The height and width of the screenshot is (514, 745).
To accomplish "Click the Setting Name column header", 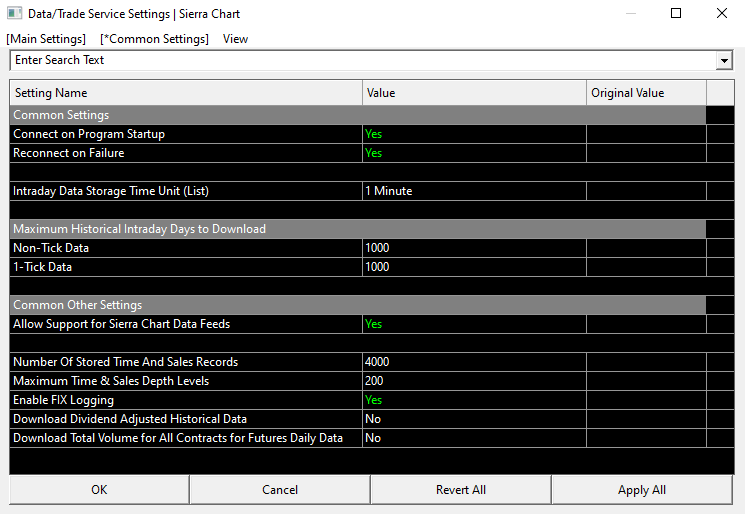I will 186,93.
